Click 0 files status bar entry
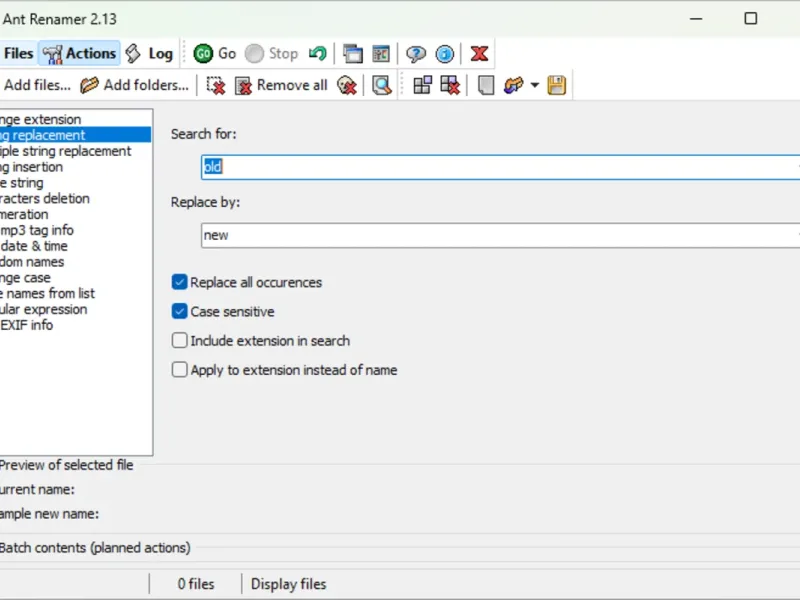 (196, 584)
